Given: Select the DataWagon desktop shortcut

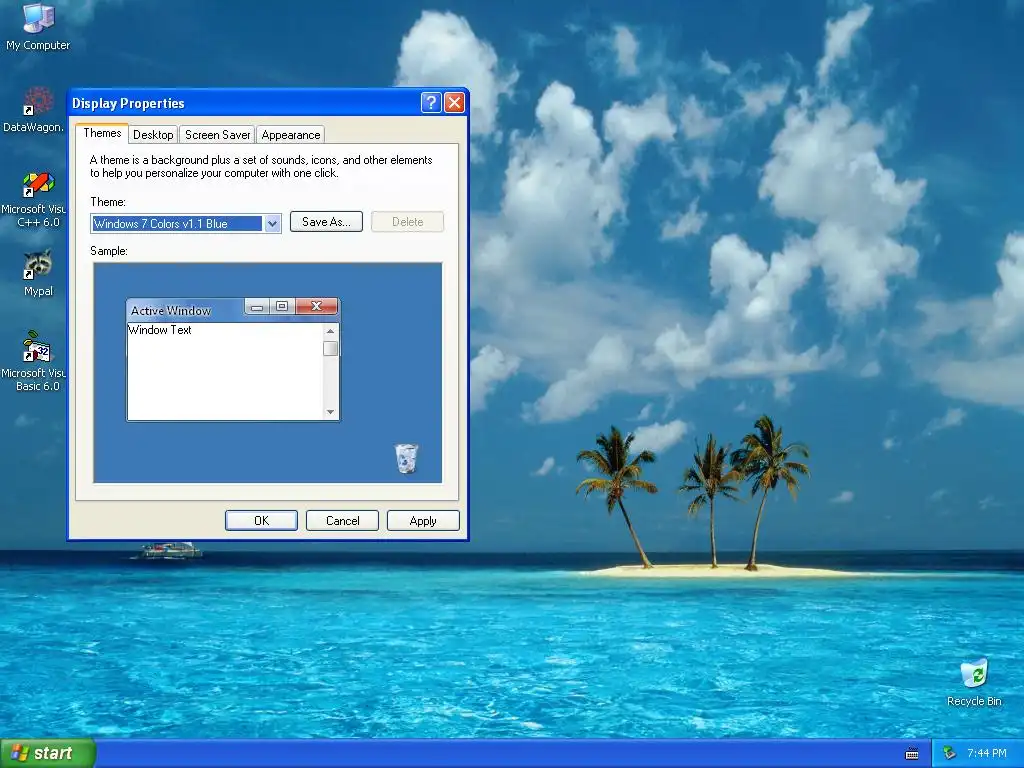Looking at the screenshot, I should pos(34,110).
